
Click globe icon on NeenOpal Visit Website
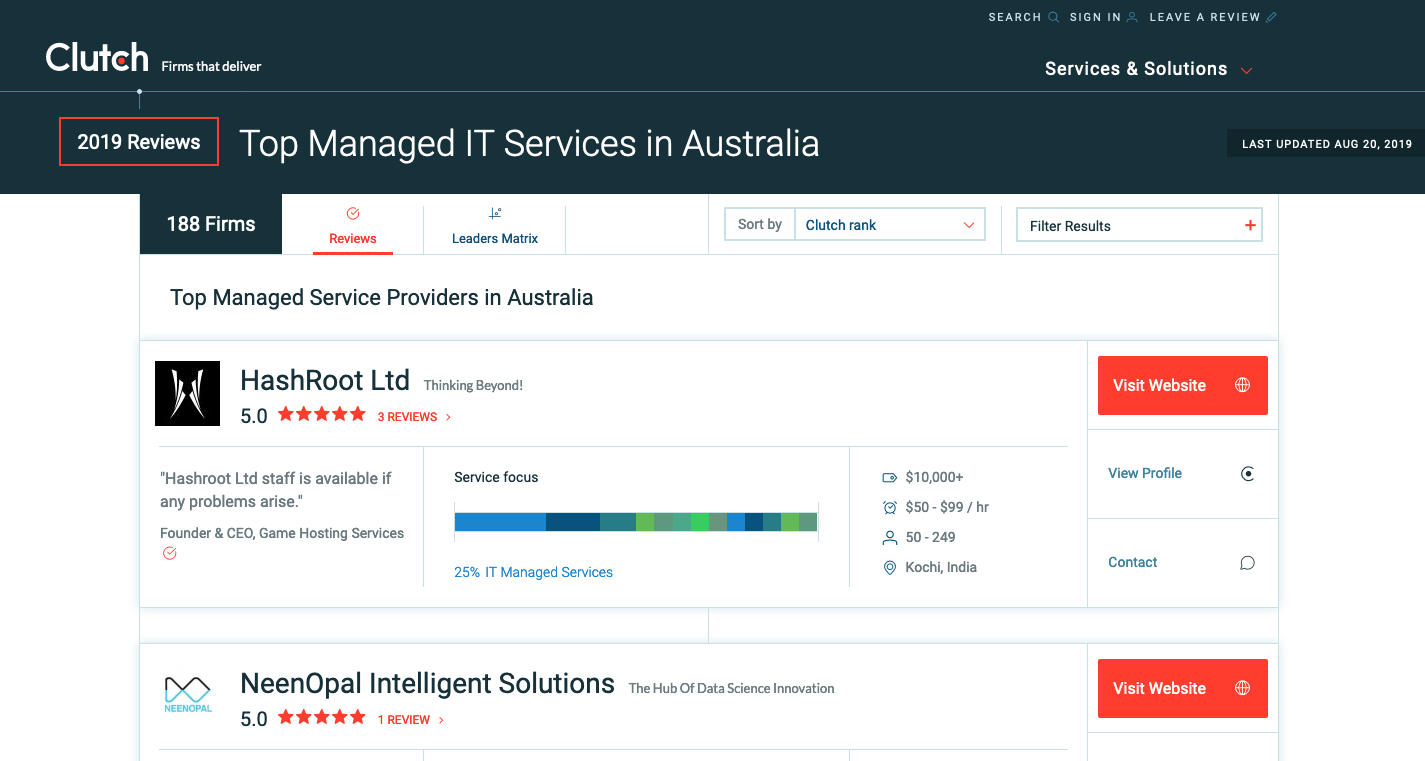1243,688
